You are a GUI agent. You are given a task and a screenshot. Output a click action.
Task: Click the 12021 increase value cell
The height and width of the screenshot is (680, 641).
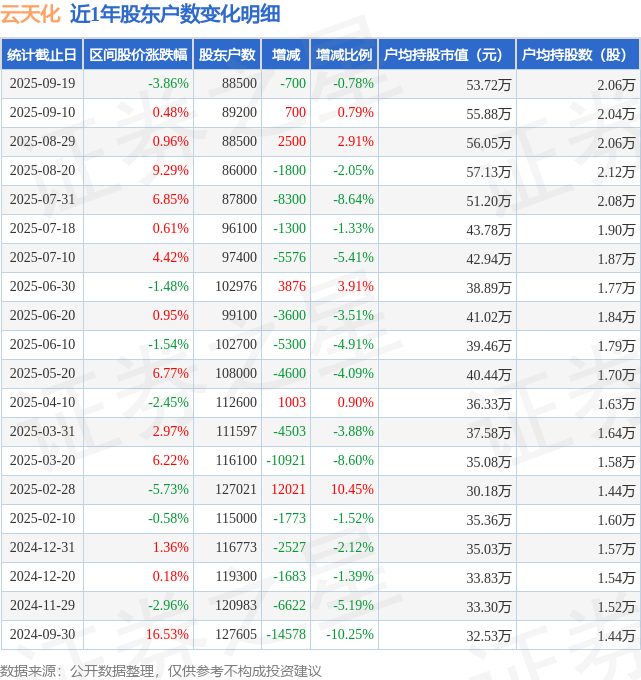pos(288,489)
